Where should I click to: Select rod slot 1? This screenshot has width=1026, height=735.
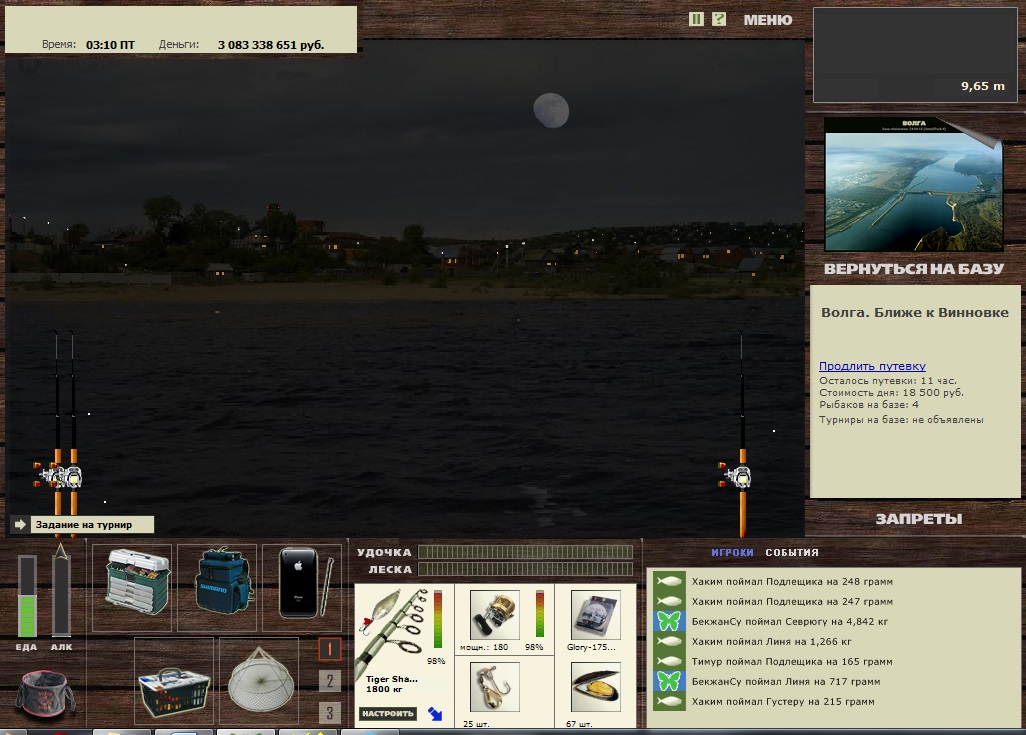[330, 649]
